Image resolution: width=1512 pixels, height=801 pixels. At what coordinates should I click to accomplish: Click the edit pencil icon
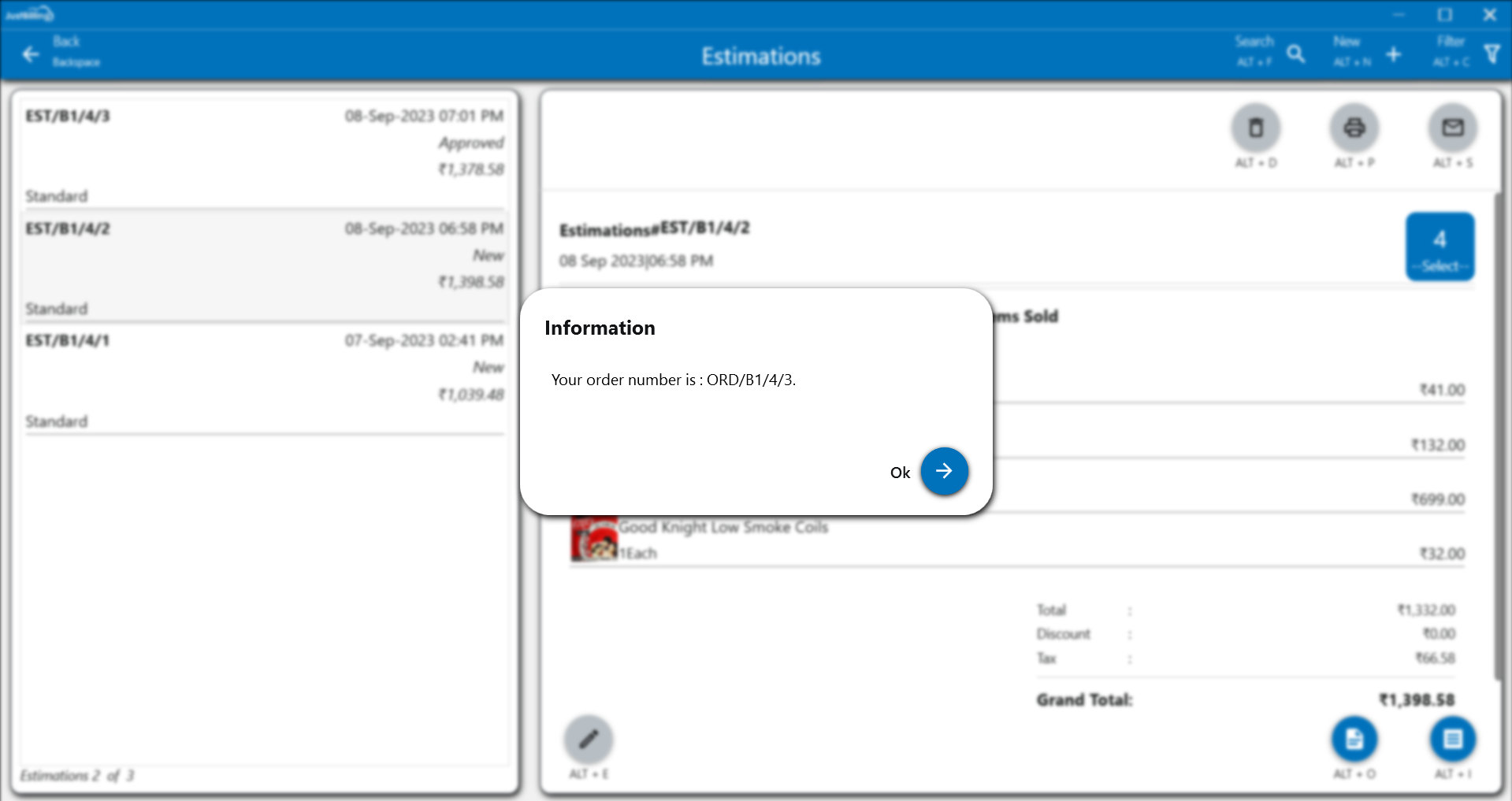click(588, 739)
